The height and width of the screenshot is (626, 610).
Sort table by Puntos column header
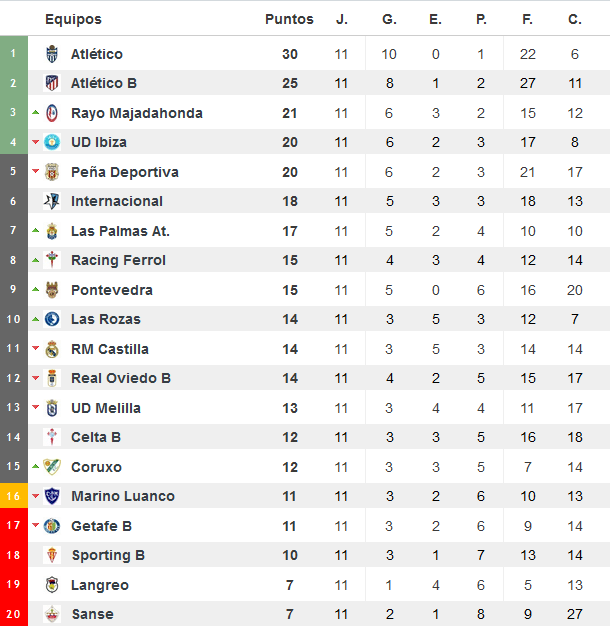[289, 19]
